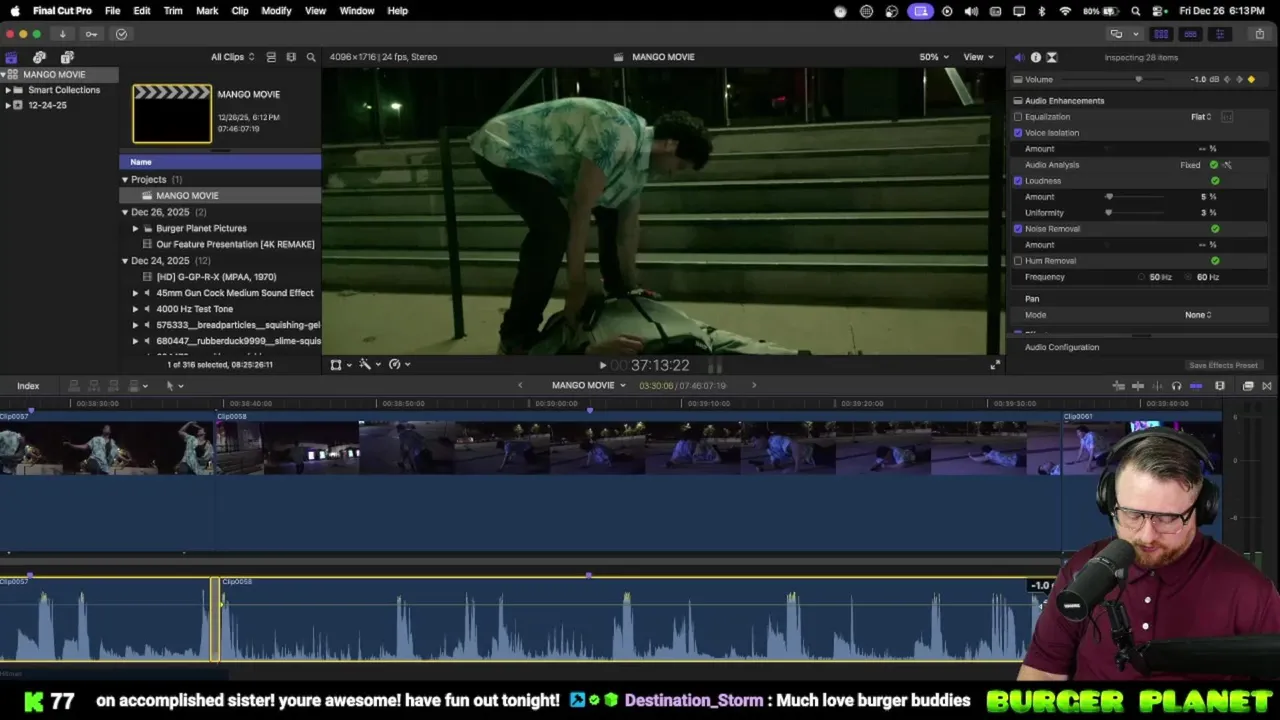Show the Libraries sidebar clapper icon
1280x720 pixels.
coord(11,57)
